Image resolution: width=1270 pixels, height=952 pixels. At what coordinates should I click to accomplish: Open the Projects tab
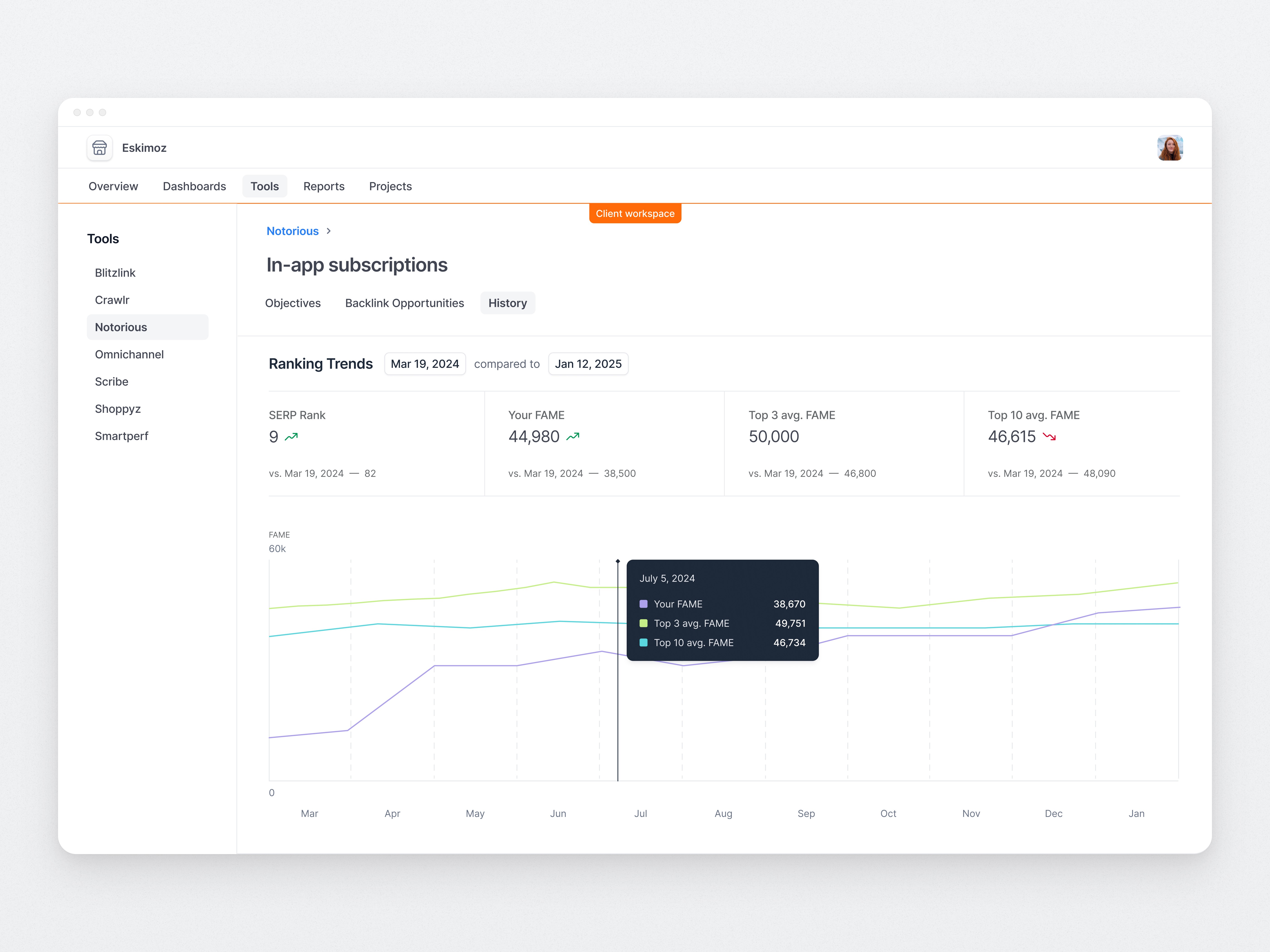(391, 187)
